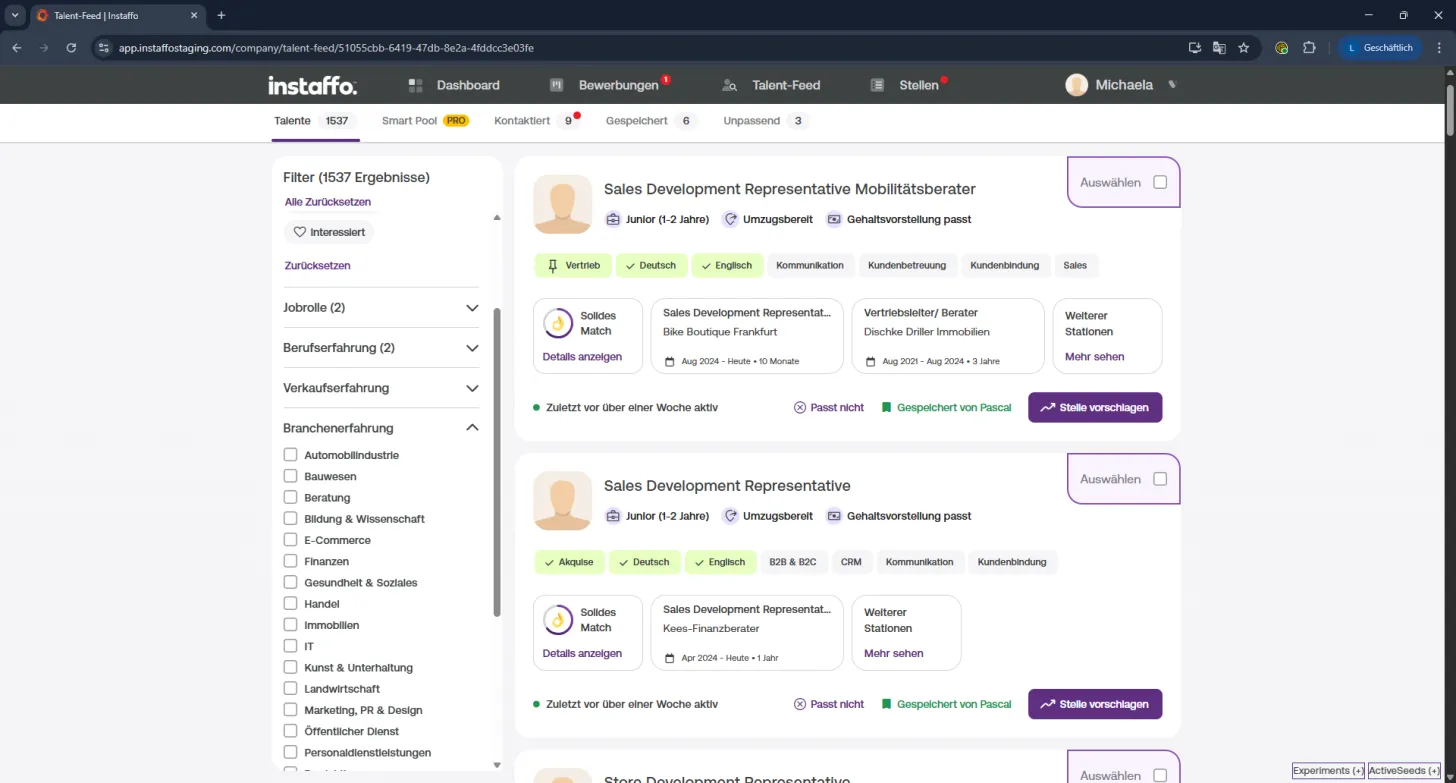The height and width of the screenshot is (783, 1456).
Task: Enable the Immobilien industry filter
Action: pos(291,625)
